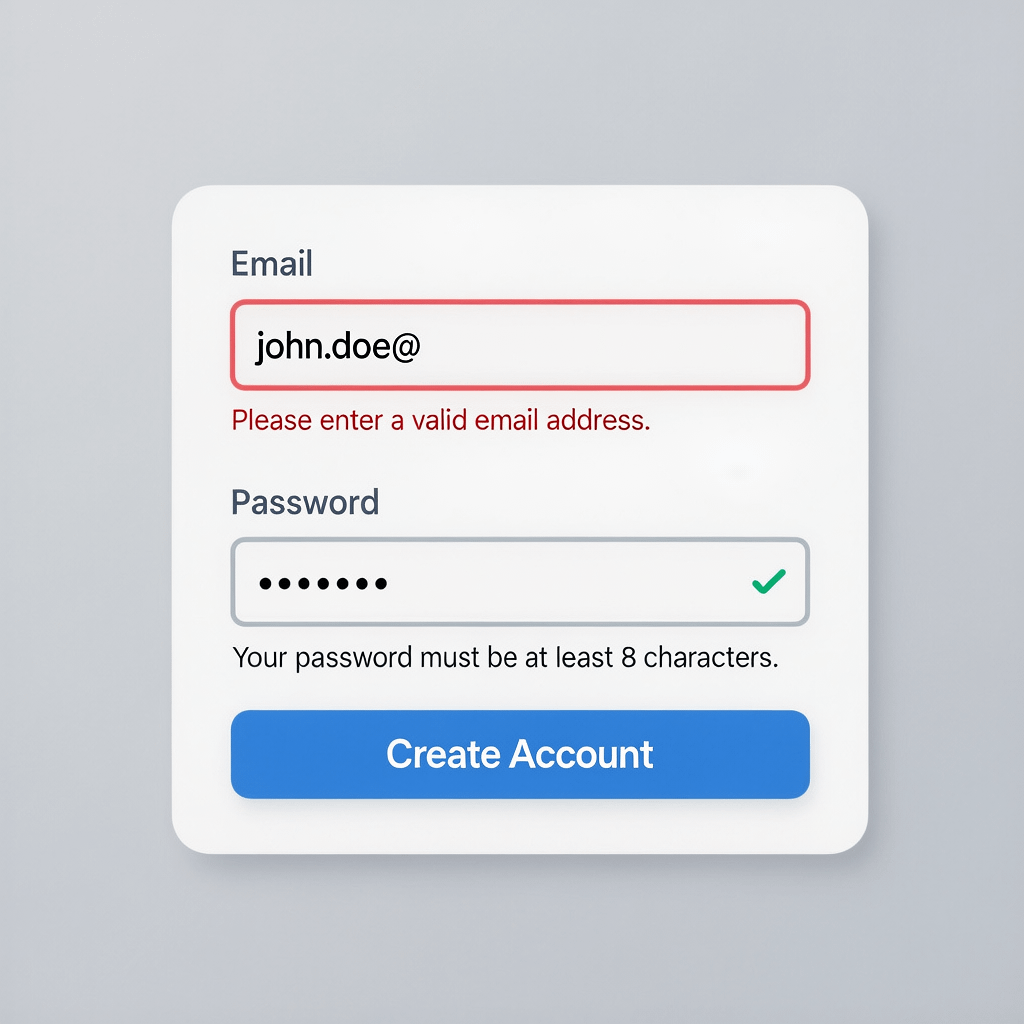The width and height of the screenshot is (1024, 1024).
Task: Click the Email field label
Action: pyautogui.click(x=270, y=263)
